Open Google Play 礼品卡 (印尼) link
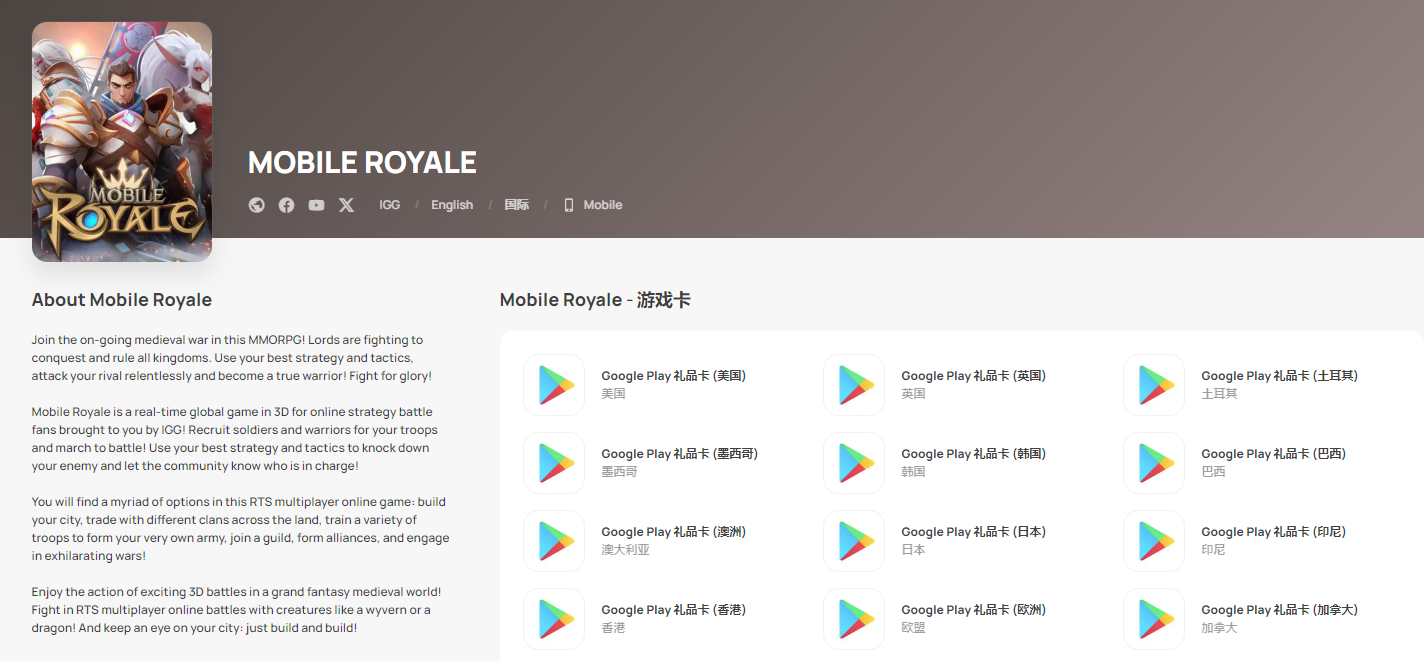1424x661 pixels. (1274, 532)
